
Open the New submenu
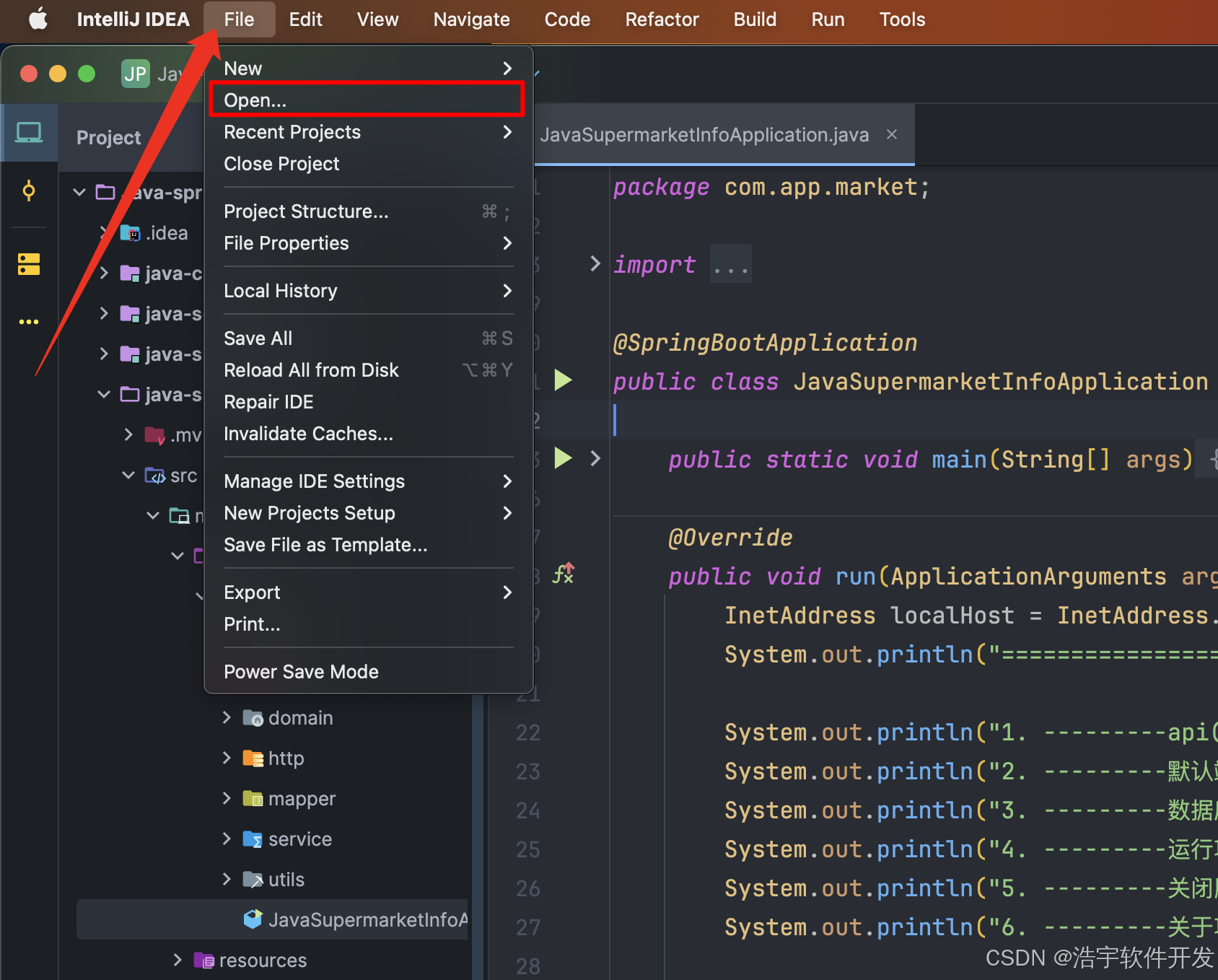click(x=369, y=69)
